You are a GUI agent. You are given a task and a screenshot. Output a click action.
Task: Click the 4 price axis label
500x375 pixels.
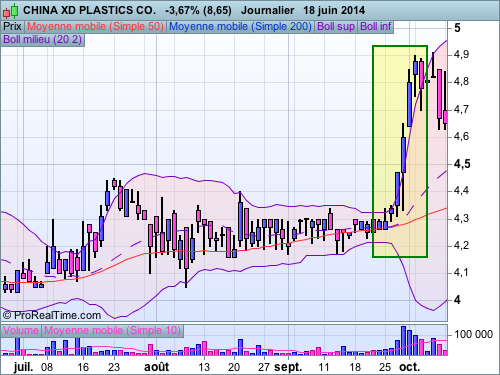pos(458,300)
